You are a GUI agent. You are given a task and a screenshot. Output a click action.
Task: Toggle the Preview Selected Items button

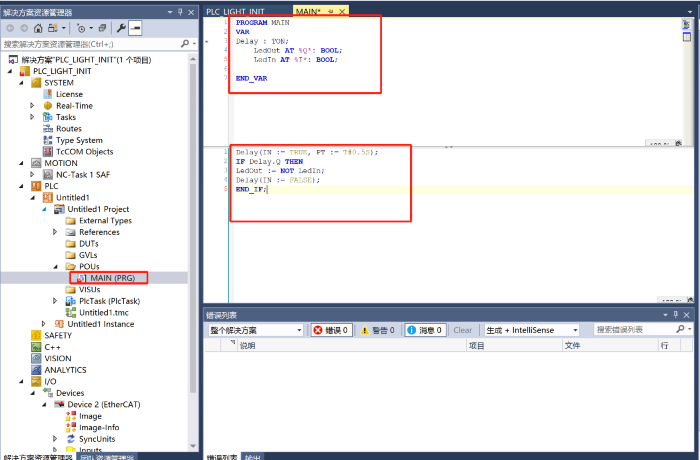pyautogui.click(x=135, y=28)
